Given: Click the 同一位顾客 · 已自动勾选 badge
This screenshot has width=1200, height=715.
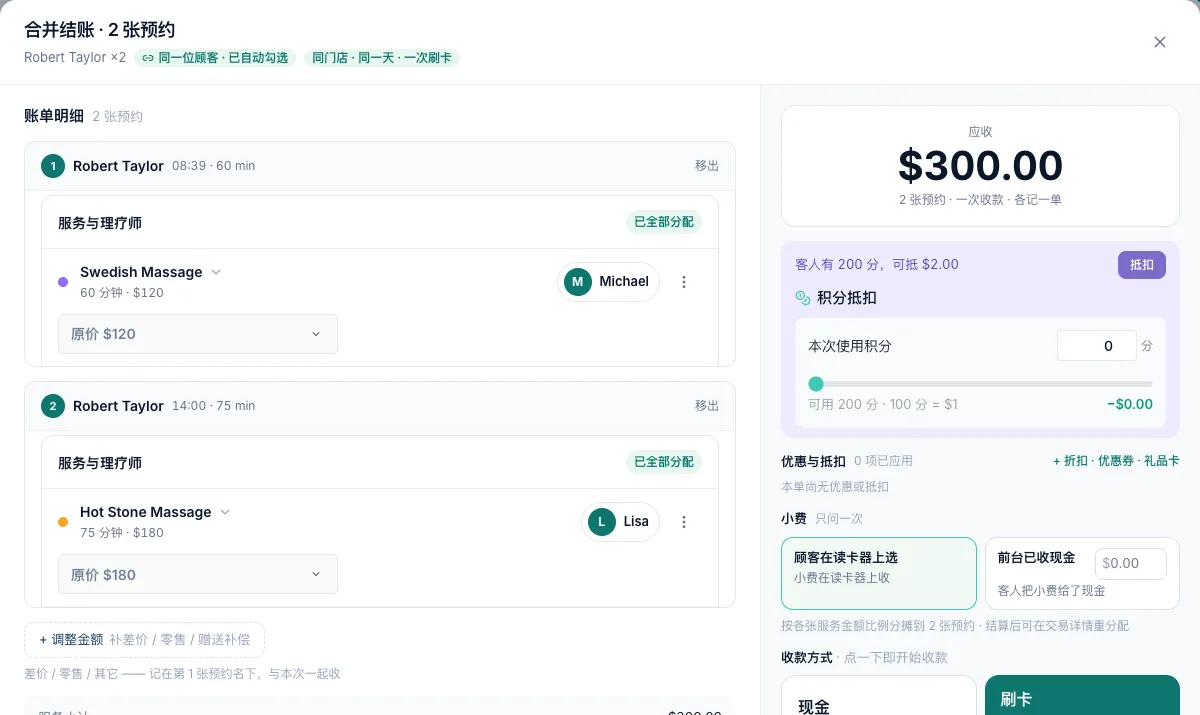Looking at the screenshot, I should [x=215, y=58].
